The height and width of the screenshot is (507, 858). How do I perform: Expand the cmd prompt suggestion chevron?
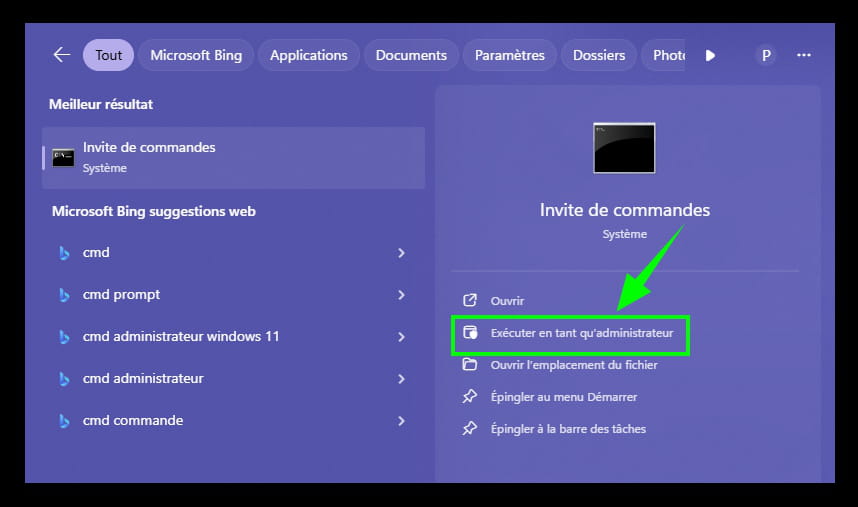(401, 295)
